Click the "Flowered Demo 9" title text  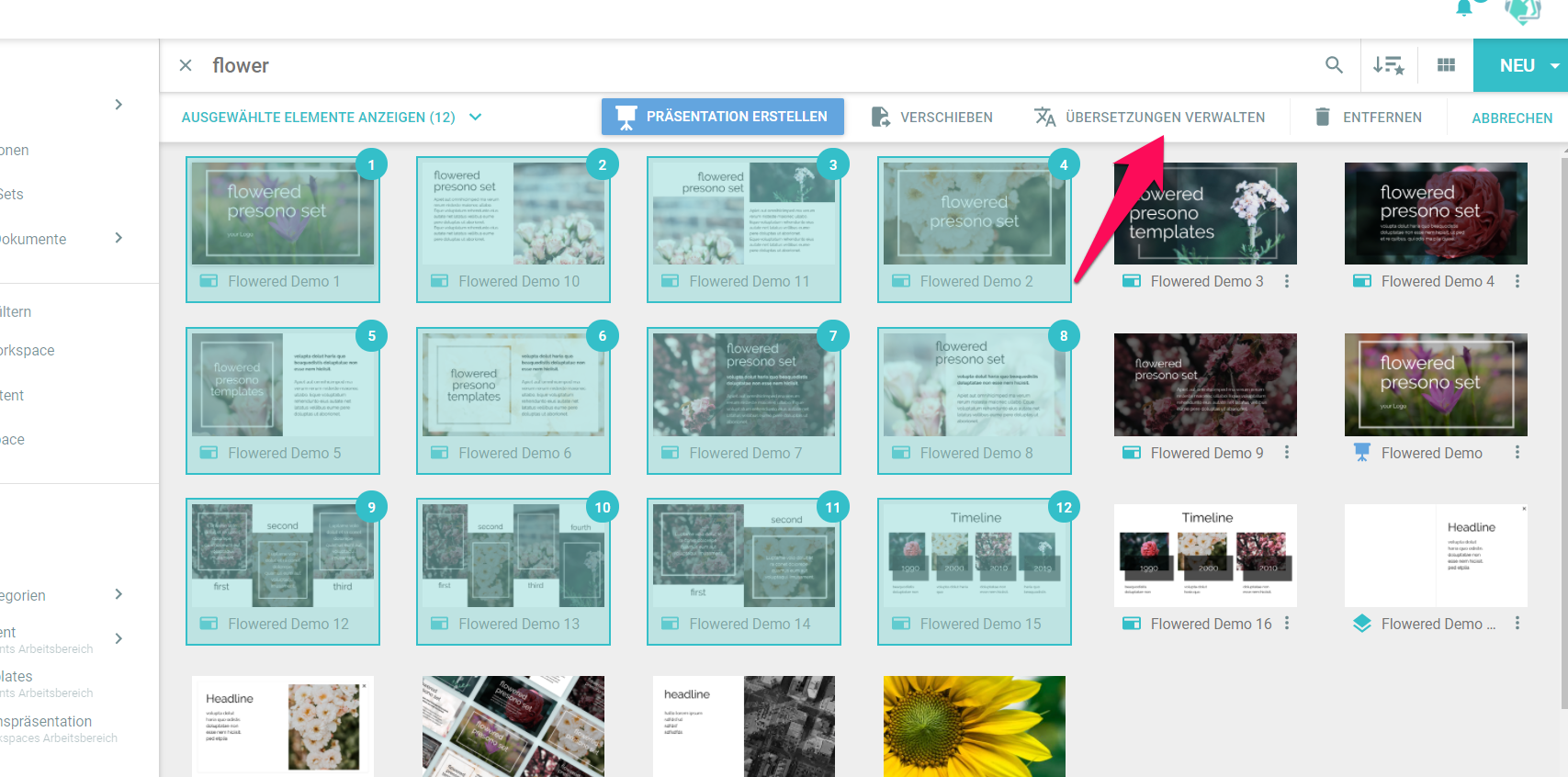pos(1207,453)
